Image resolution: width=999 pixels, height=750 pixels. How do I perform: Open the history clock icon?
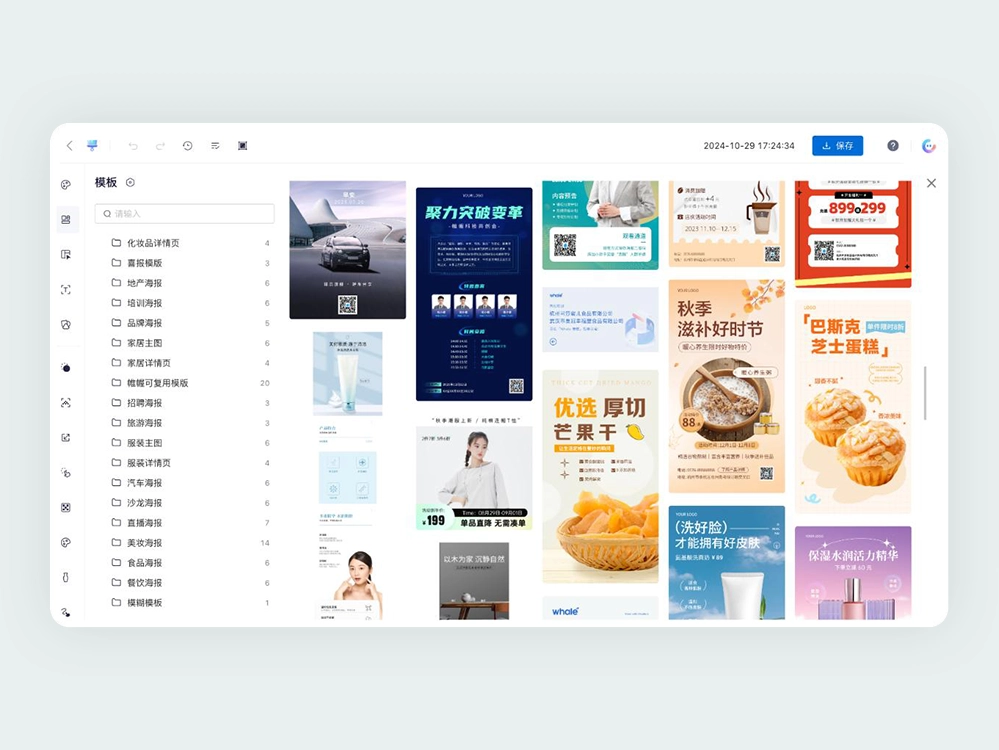click(187, 146)
